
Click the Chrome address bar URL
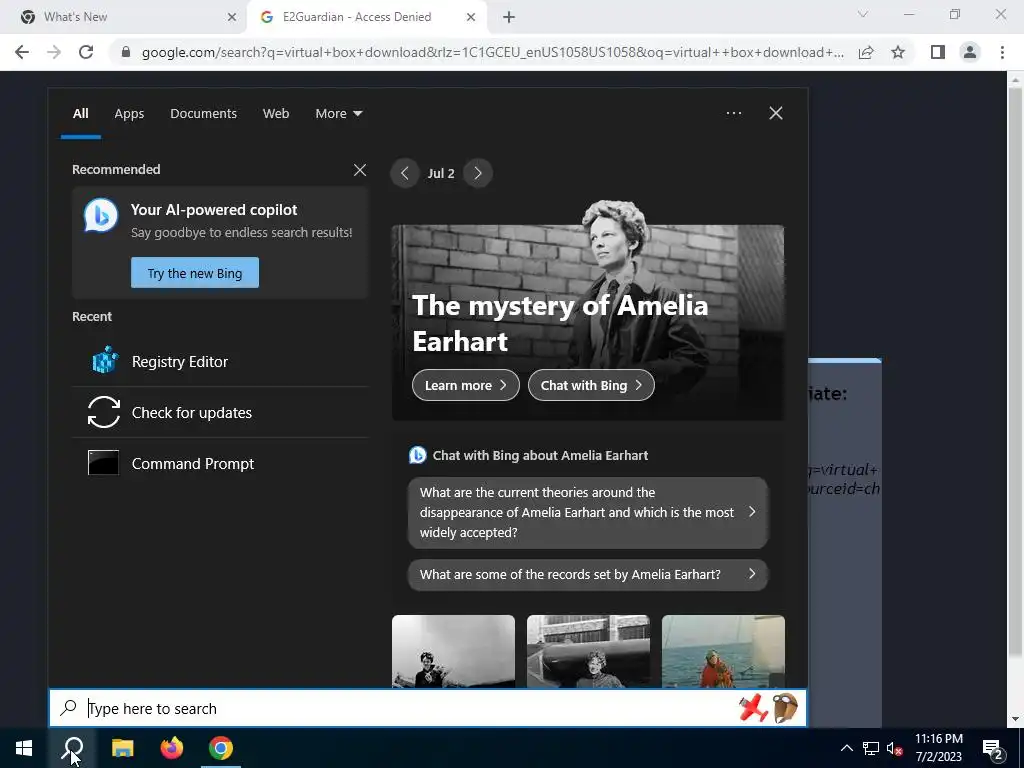[492, 52]
